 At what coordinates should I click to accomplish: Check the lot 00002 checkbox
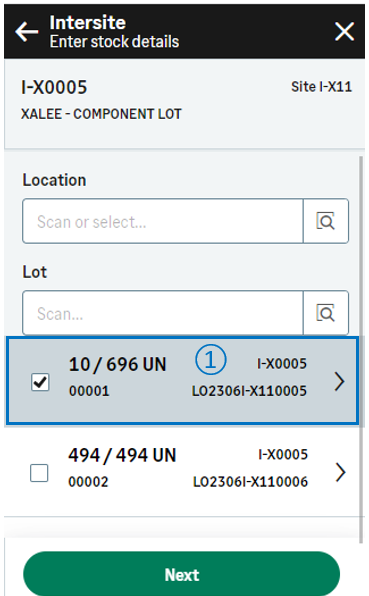point(39,473)
